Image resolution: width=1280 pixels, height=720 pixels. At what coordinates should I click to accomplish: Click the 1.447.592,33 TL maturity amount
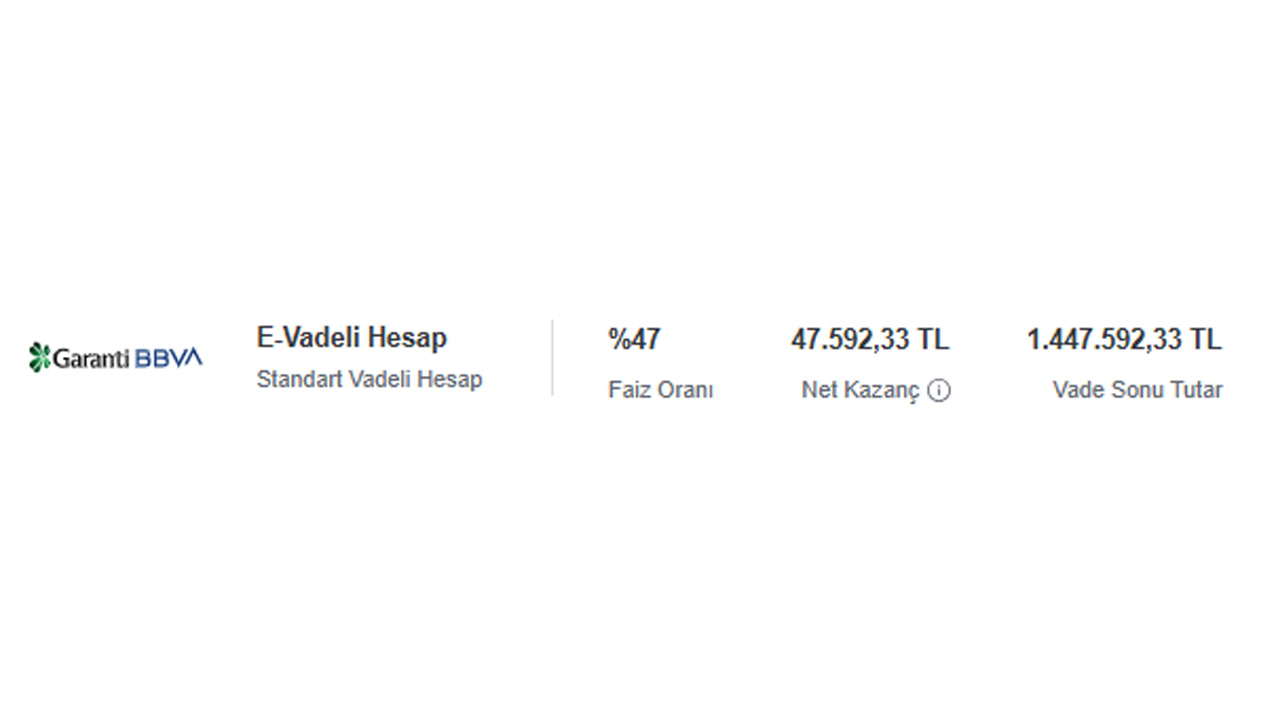click(x=1124, y=340)
